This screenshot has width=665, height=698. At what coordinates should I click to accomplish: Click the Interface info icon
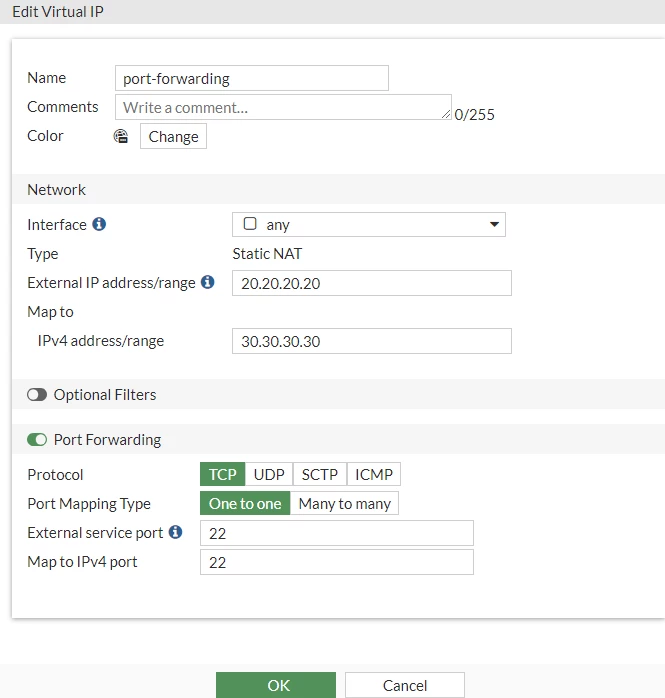99,224
